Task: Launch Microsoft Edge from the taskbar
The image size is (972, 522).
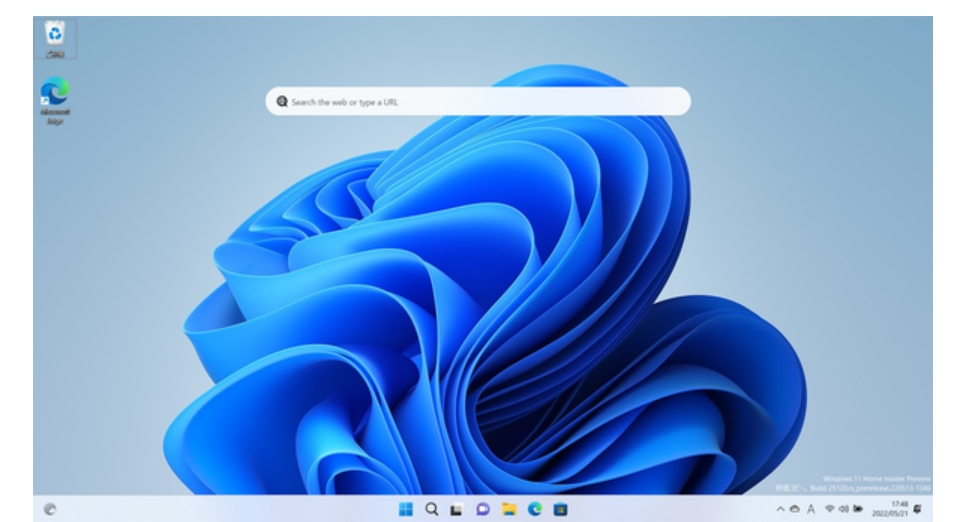Action: pos(534,509)
